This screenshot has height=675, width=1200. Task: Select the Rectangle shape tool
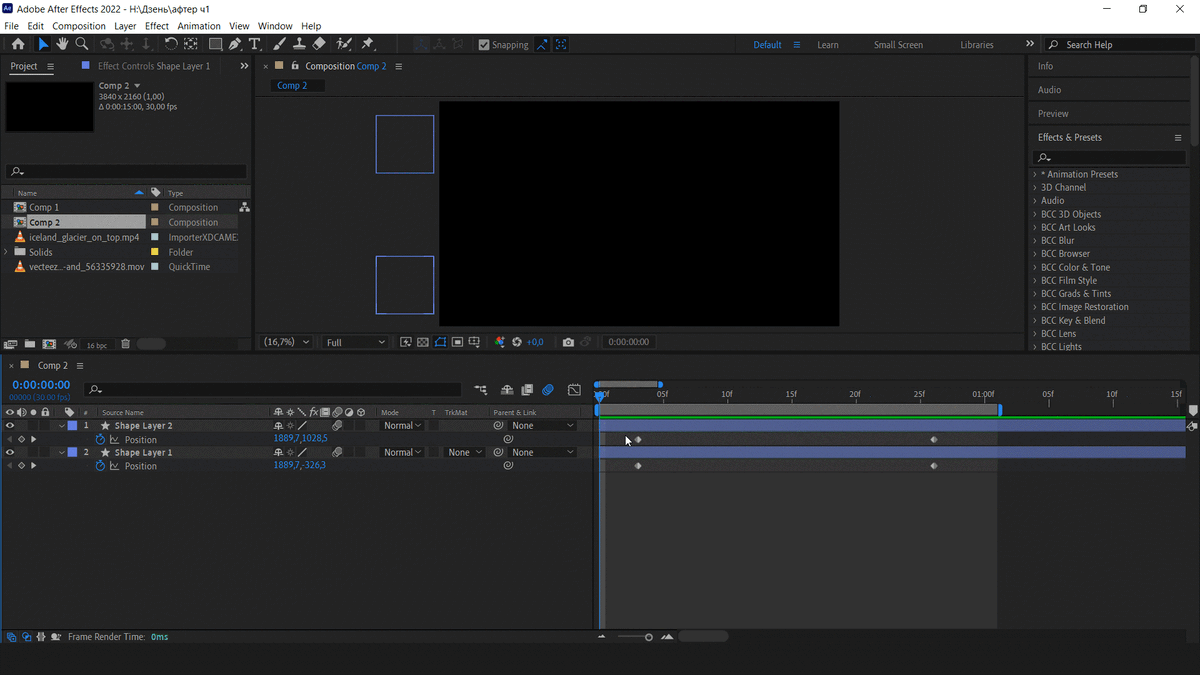point(215,44)
